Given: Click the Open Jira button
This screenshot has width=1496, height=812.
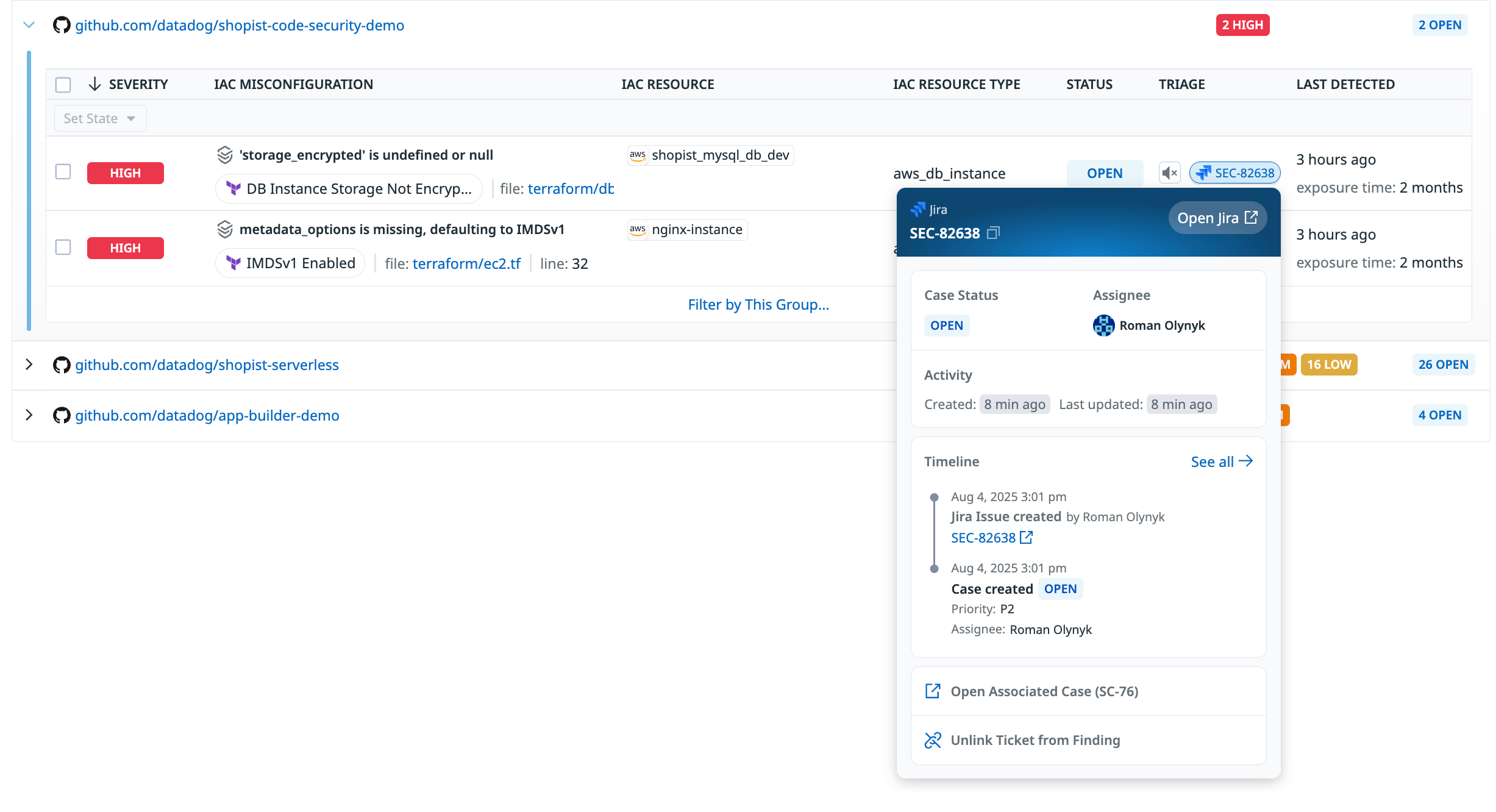Looking at the screenshot, I should (1217, 218).
